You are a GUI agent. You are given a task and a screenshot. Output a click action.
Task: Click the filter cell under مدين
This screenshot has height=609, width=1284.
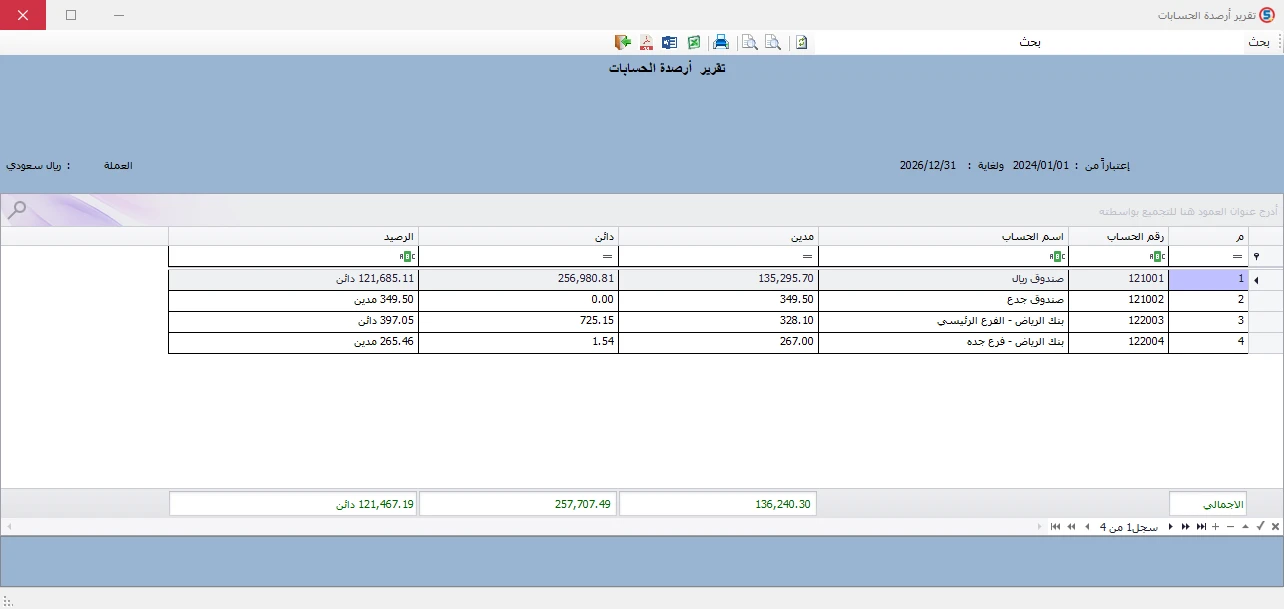(718, 256)
